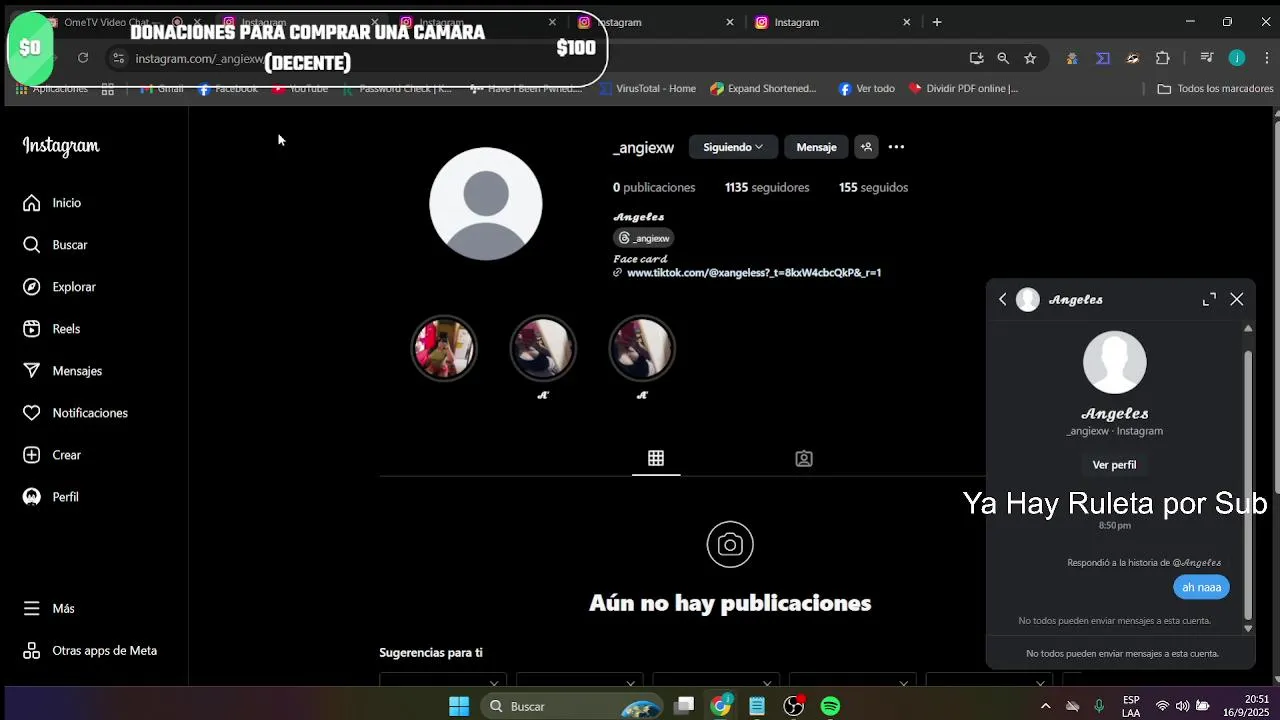Open a new Chrome tab

[937, 22]
